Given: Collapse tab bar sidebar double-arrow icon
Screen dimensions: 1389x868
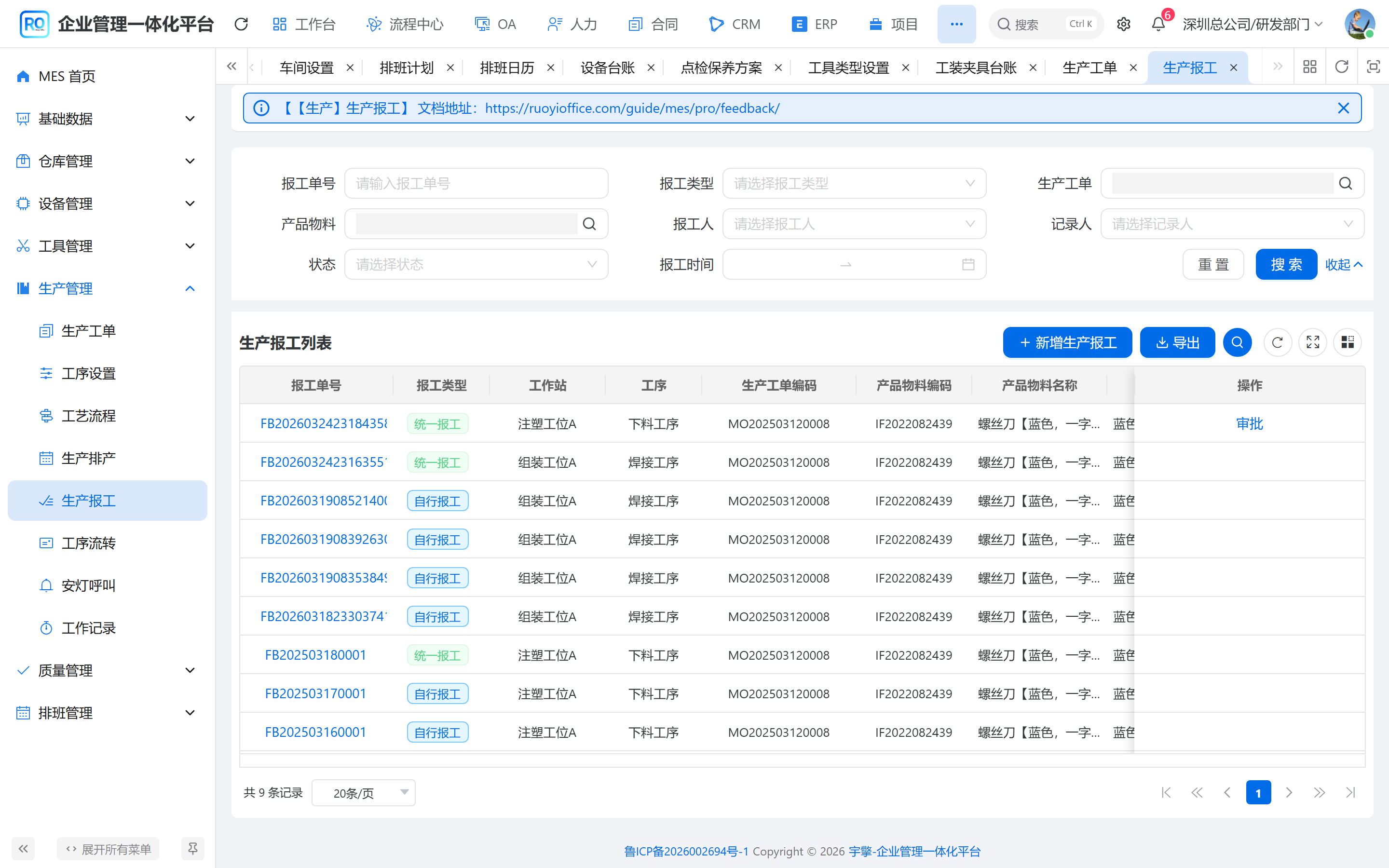Looking at the screenshot, I should click(x=231, y=67).
